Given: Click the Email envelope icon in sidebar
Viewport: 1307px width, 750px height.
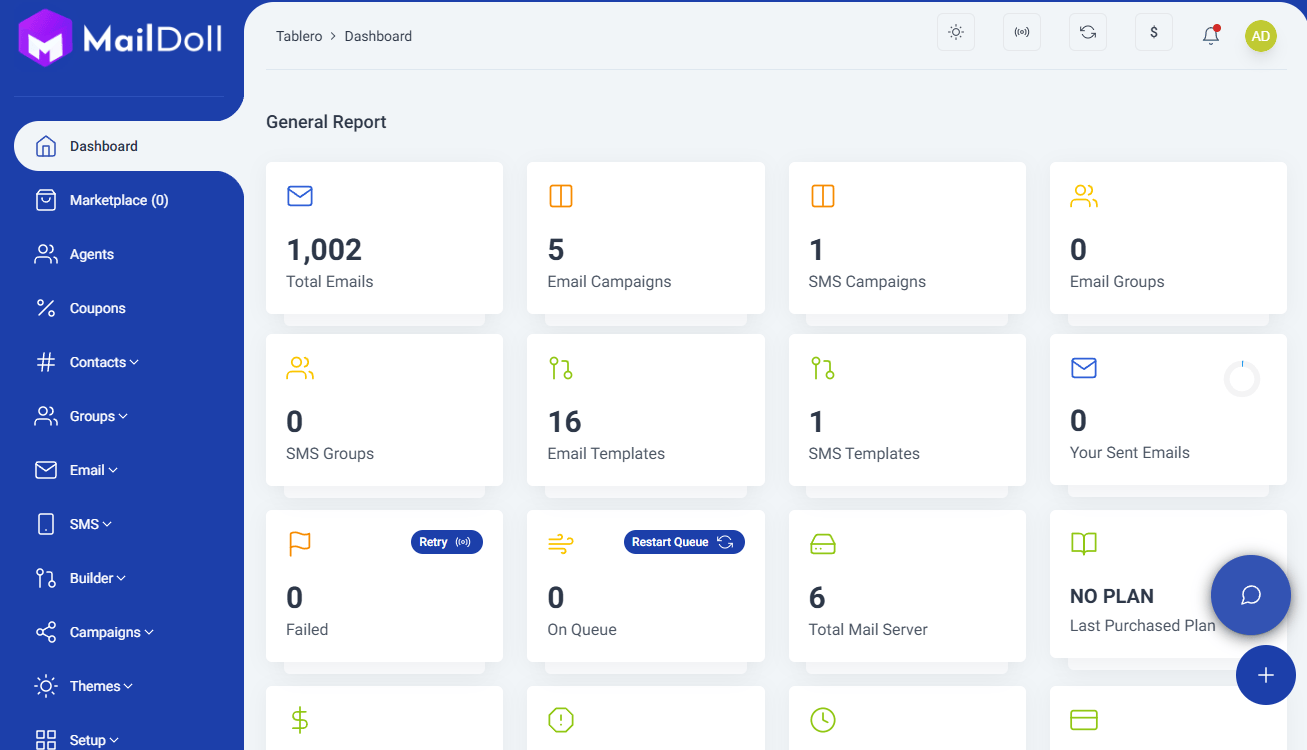Looking at the screenshot, I should [46, 470].
